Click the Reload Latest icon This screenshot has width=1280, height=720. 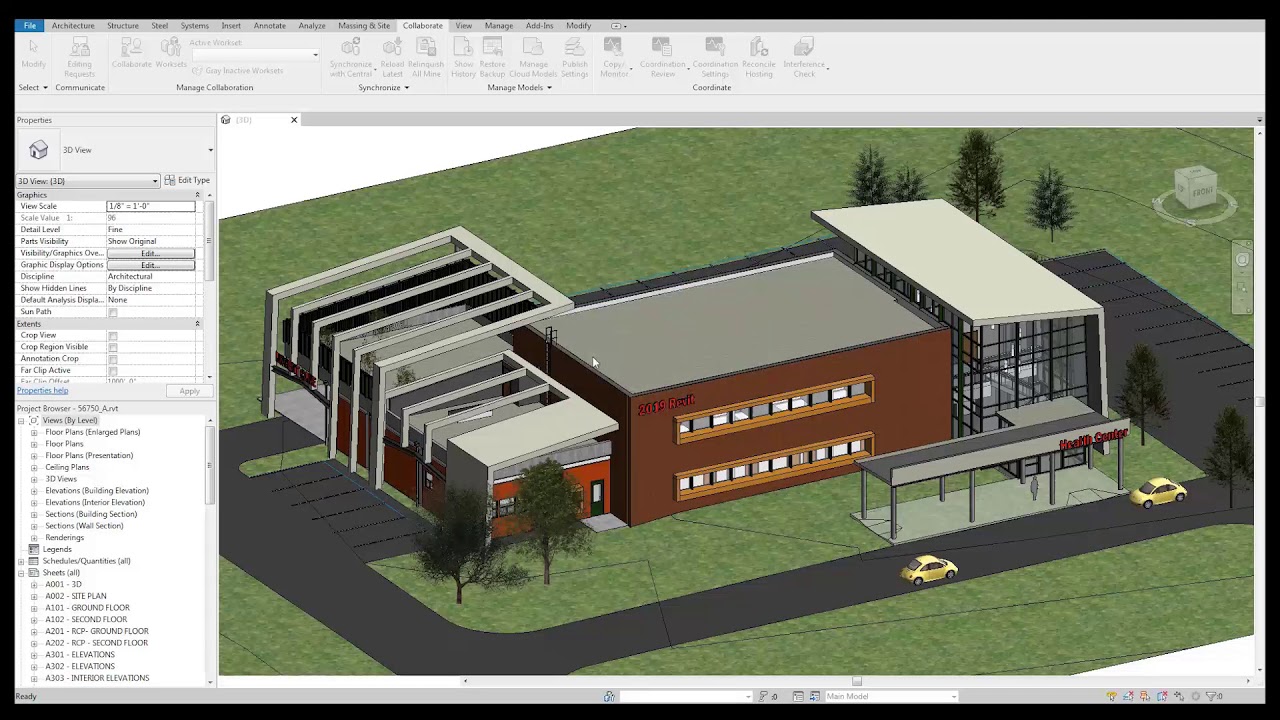tap(392, 48)
